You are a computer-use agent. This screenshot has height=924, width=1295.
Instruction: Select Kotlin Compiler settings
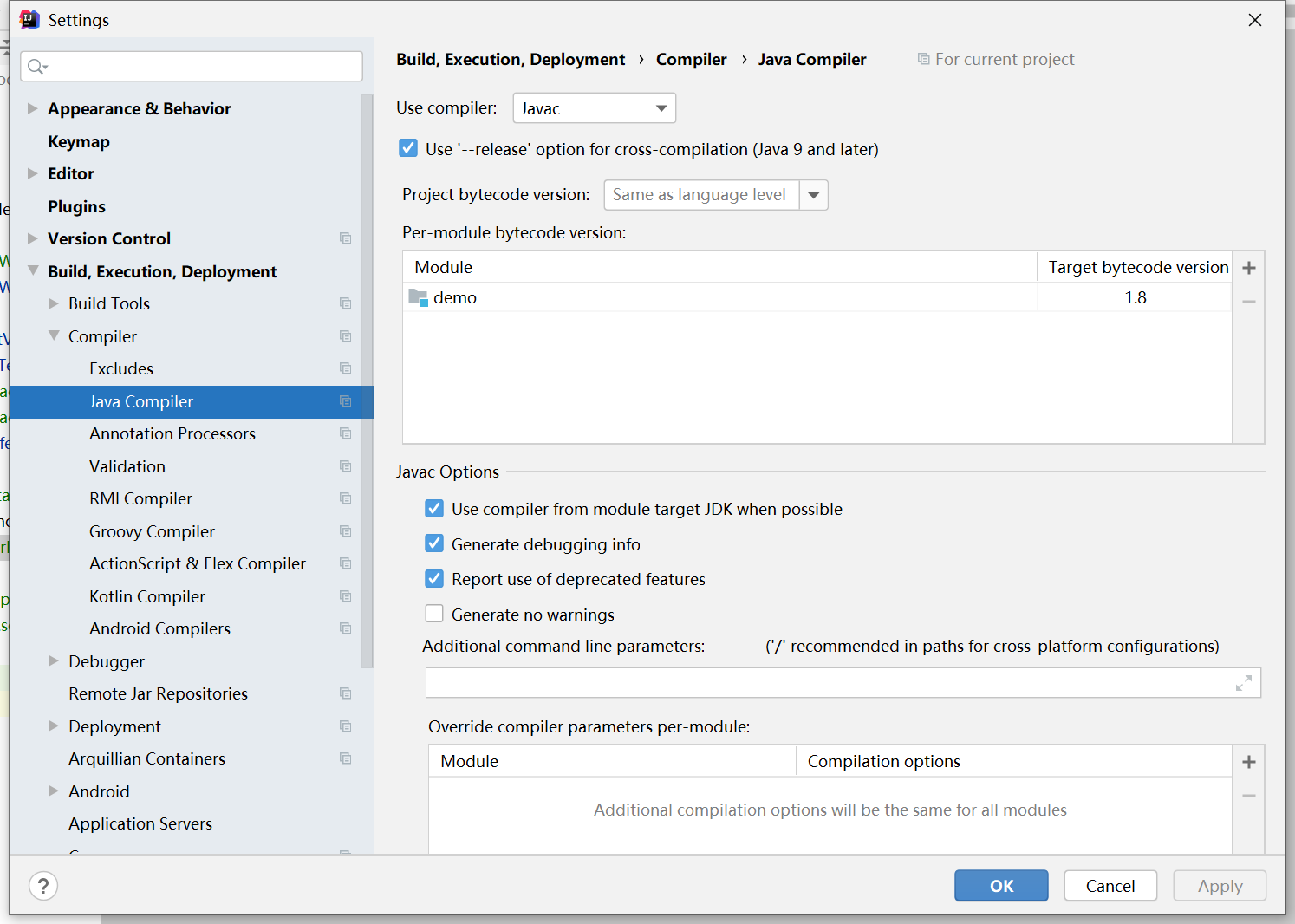147,596
